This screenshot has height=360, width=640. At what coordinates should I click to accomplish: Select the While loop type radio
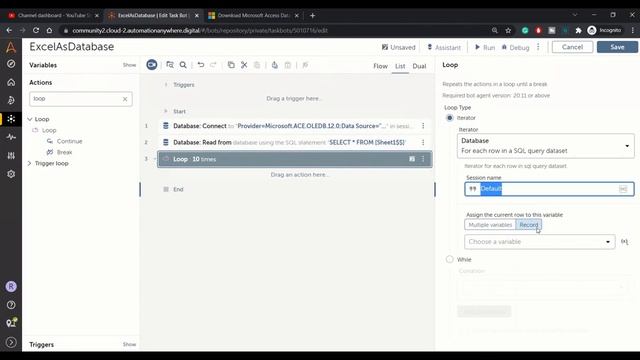449,259
